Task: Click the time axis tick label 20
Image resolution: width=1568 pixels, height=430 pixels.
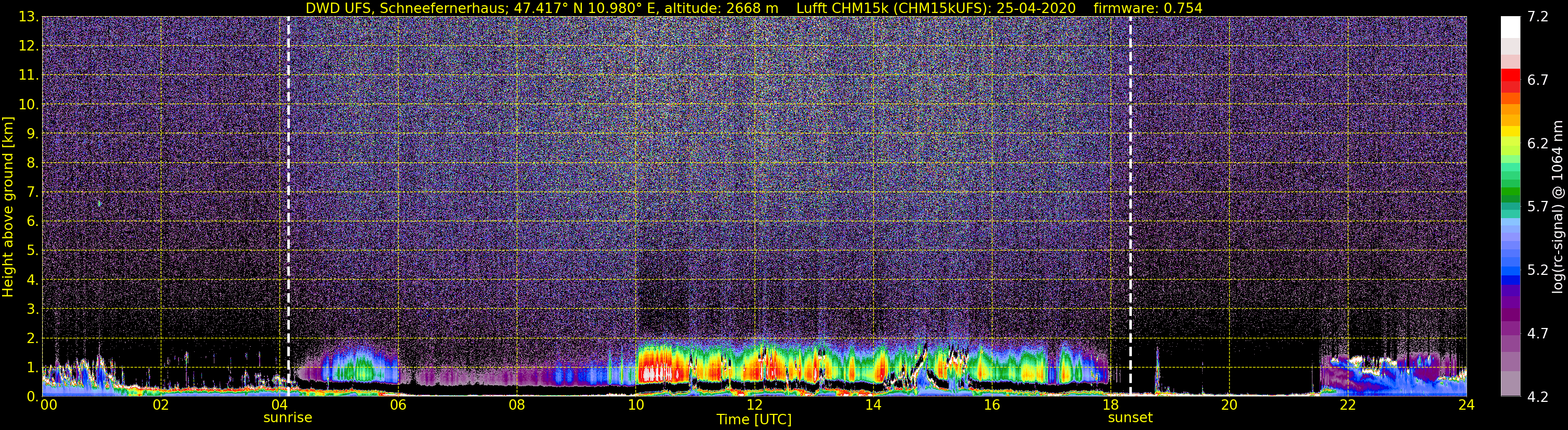Action: point(1229,406)
